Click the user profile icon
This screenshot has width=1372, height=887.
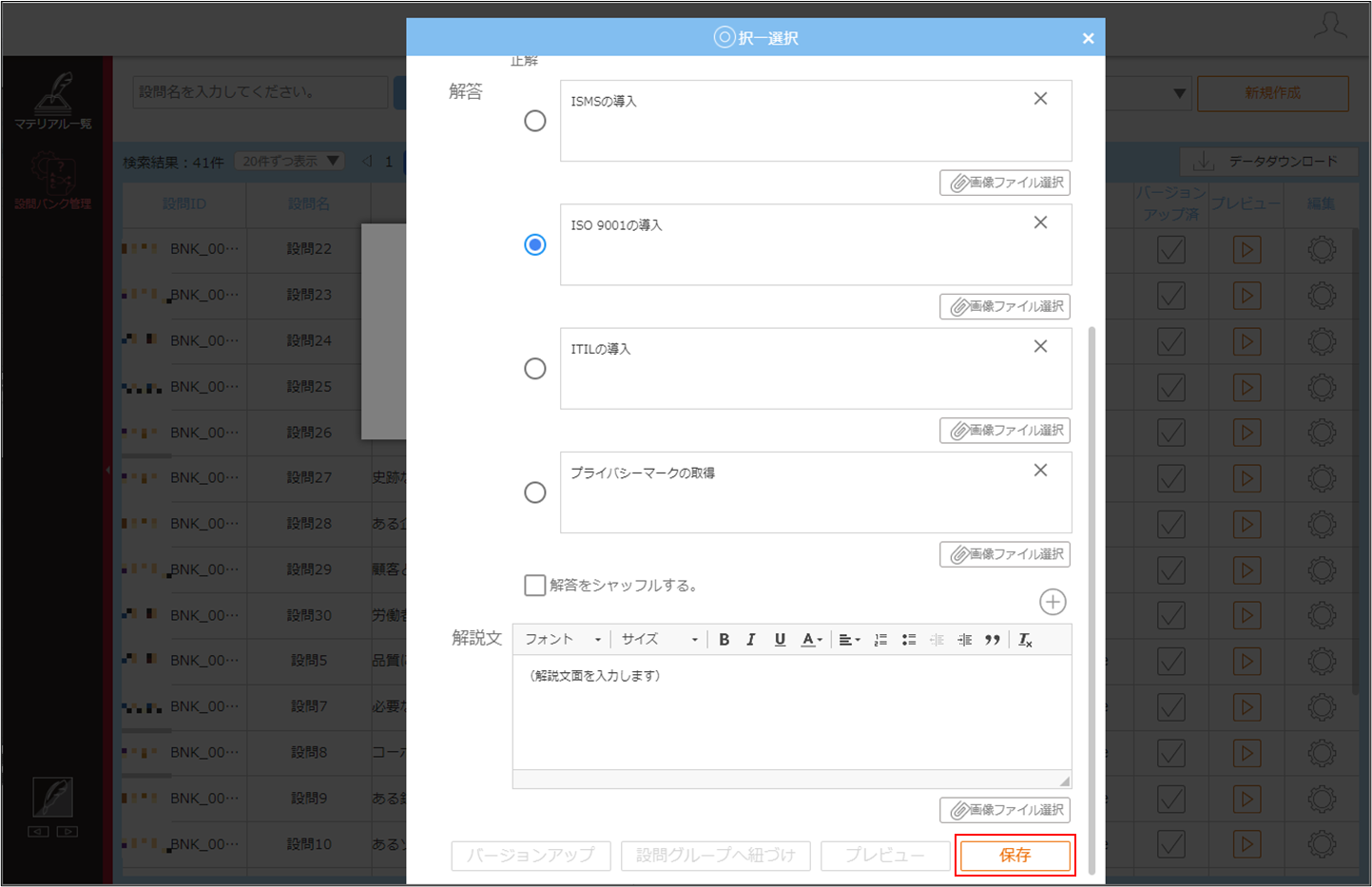point(1330,26)
